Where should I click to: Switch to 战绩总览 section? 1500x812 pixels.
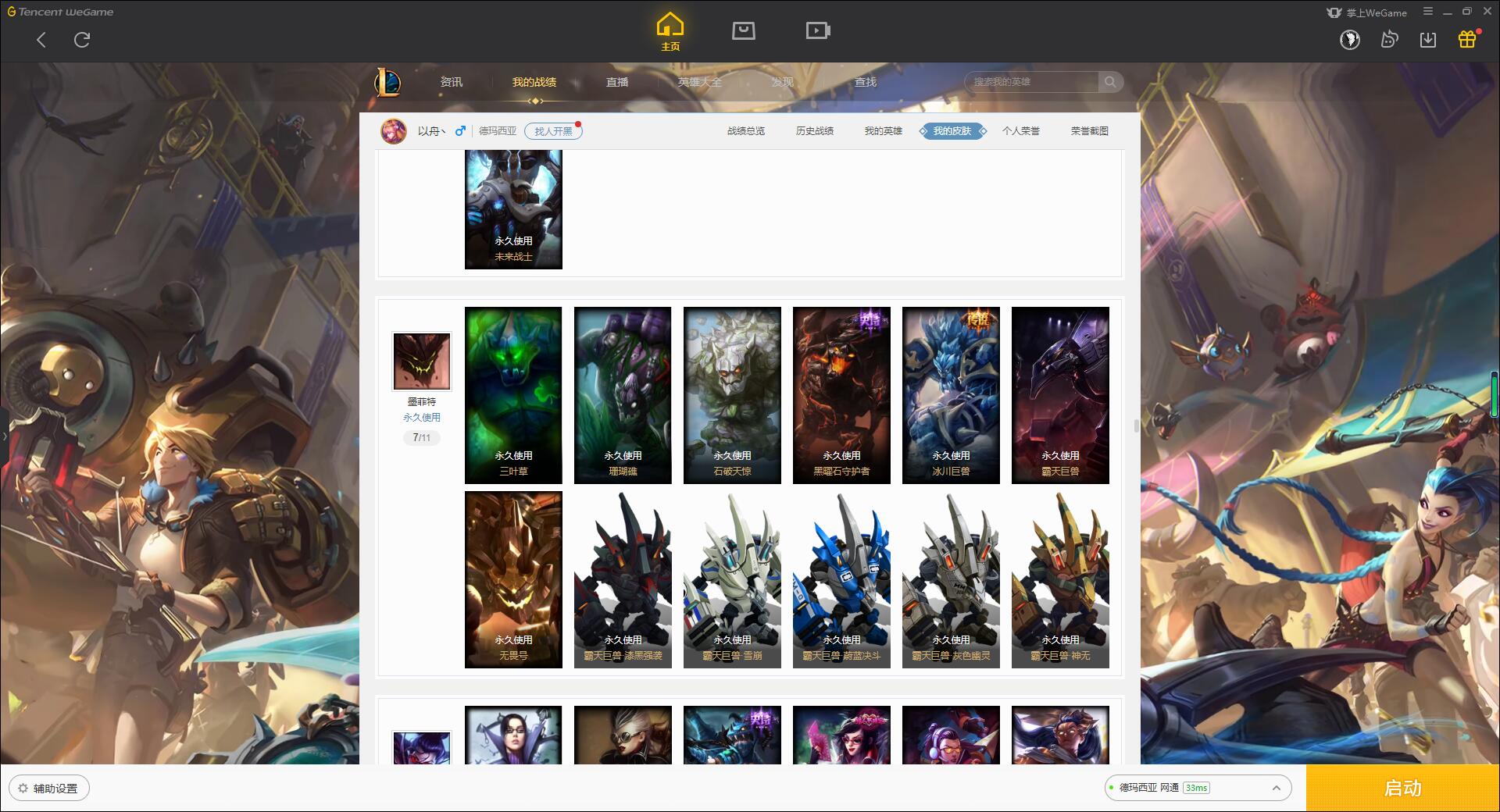[x=746, y=131]
